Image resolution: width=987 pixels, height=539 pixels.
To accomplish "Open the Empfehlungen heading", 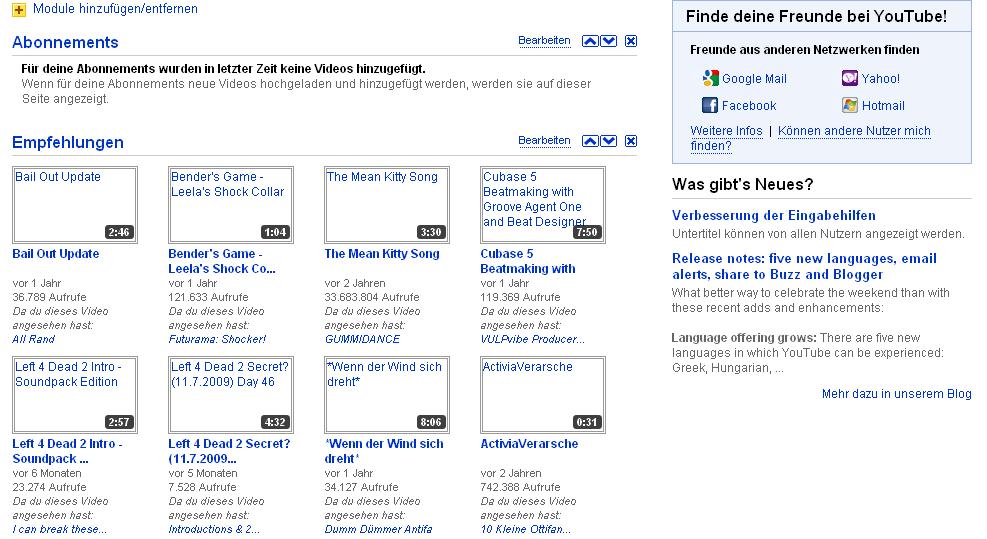I will click(x=68, y=142).
